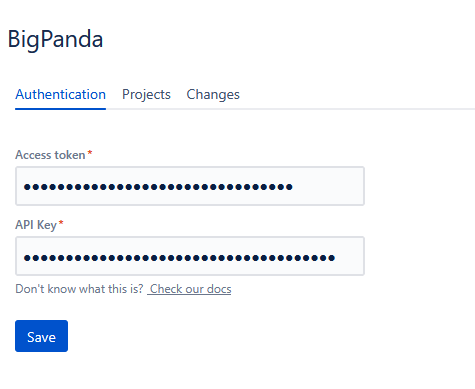Viewport: 475px width, 389px height.
Task: Click the "Don't know what this is?" text
Action: pos(79,289)
